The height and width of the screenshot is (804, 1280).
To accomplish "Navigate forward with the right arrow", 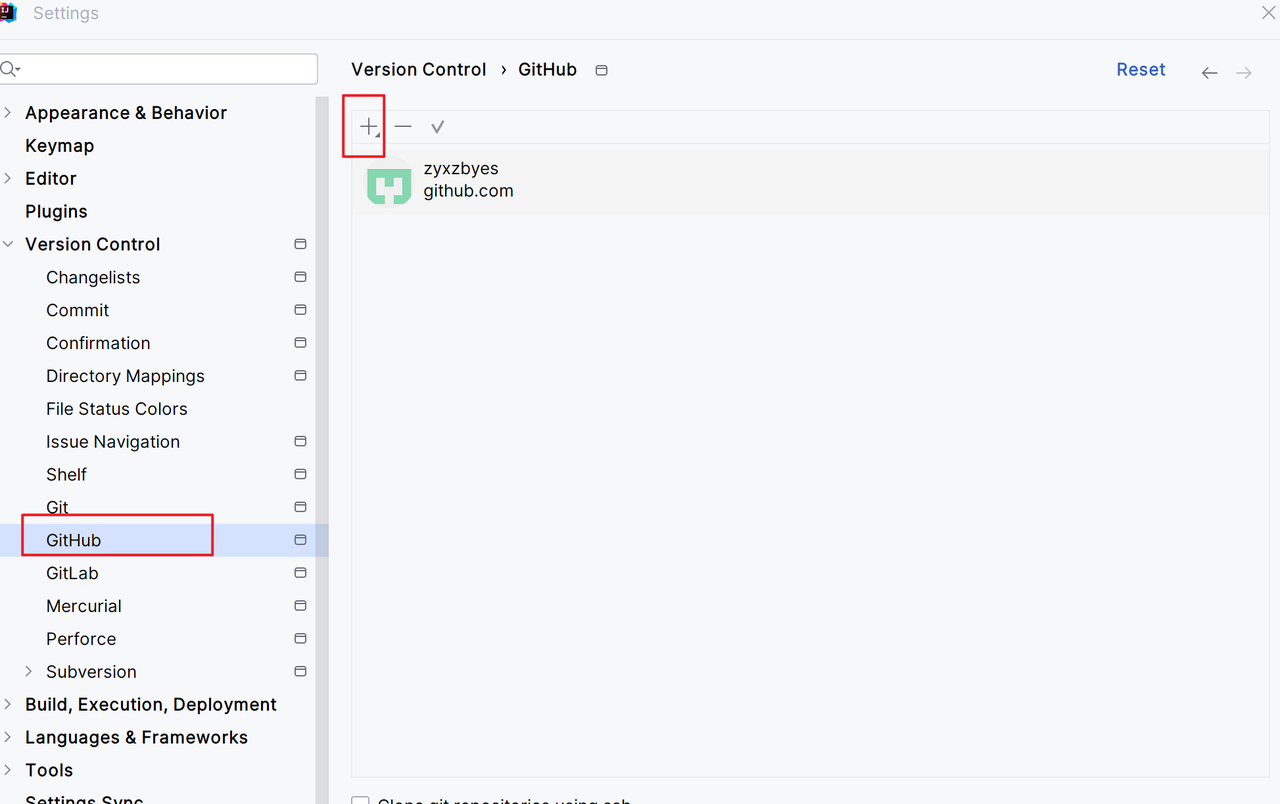I will pyautogui.click(x=1244, y=72).
